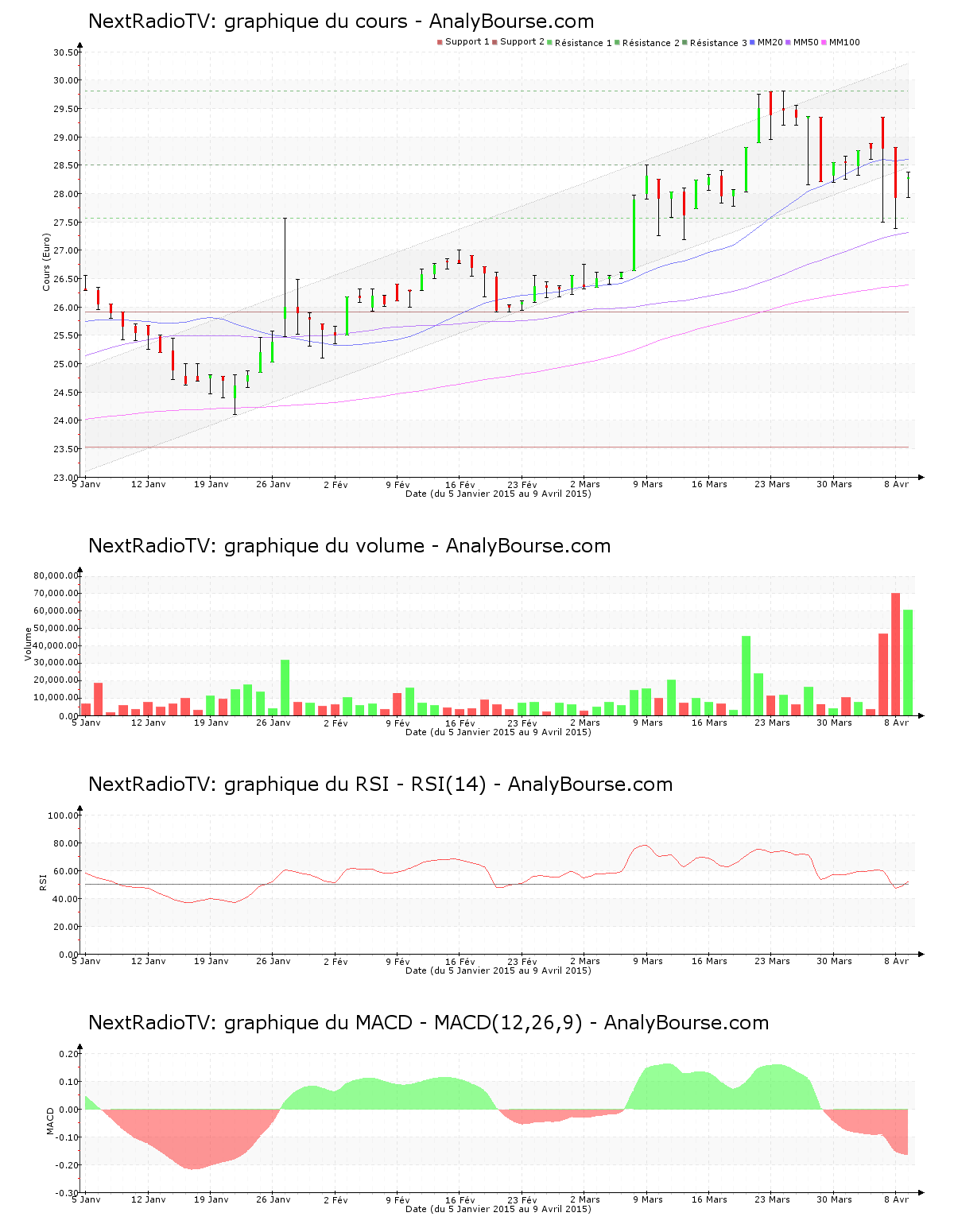
Task: Click the Support 1 red legend swatch
Action: tap(440, 42)
